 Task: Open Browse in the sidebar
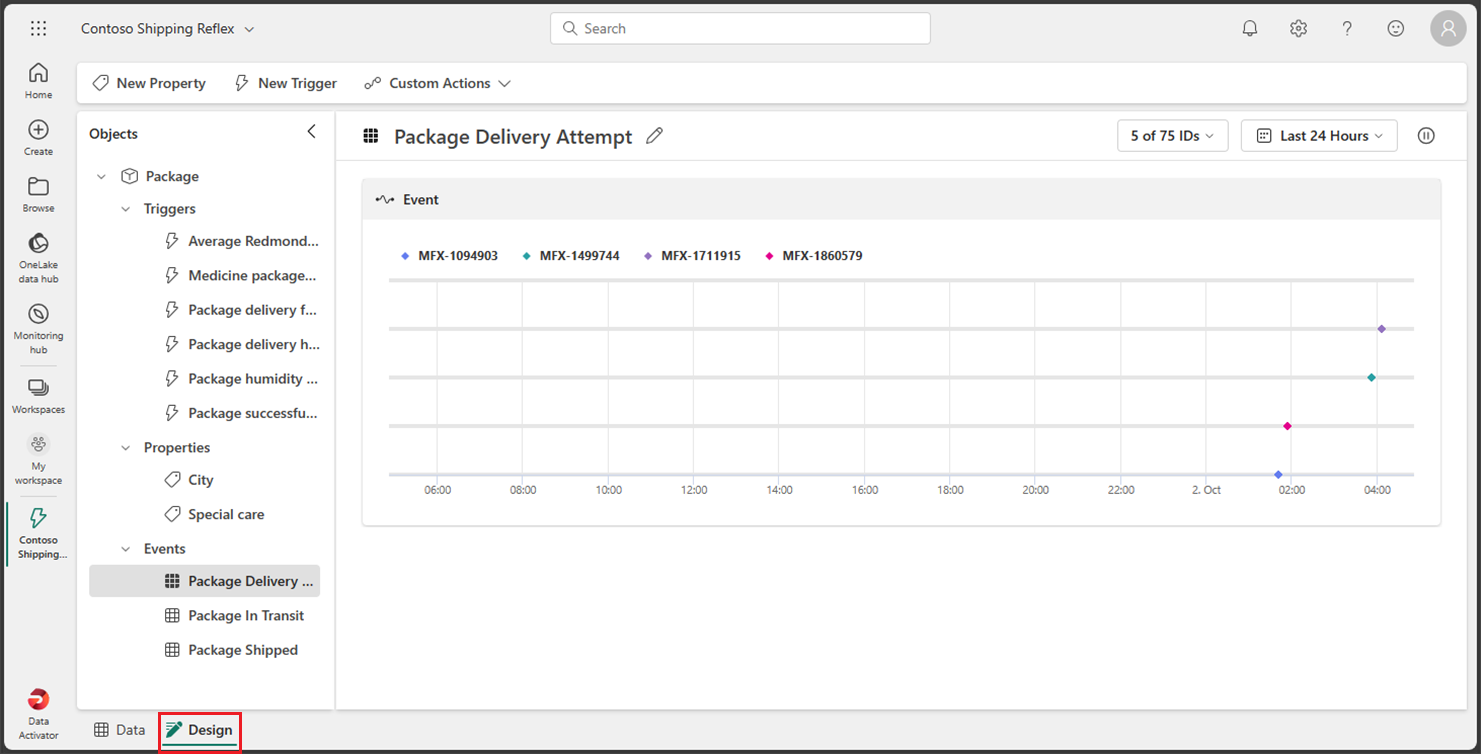(x=38, y=195)
